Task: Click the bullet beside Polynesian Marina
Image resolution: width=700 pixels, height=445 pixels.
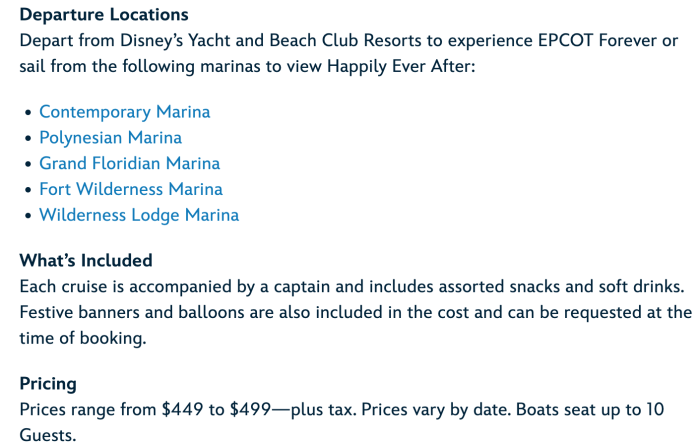Action: click(28, 138)
